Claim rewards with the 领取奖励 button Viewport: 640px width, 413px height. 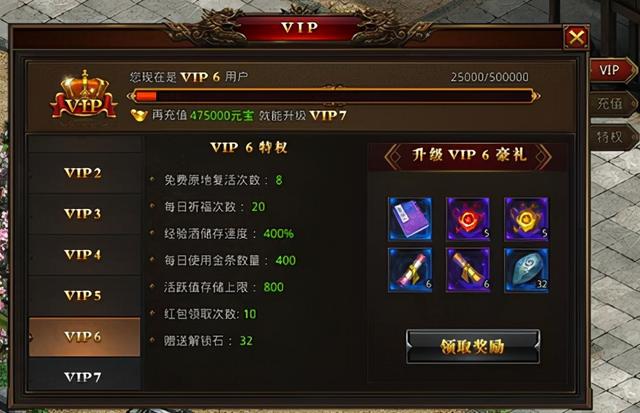(x=473, y=346)
